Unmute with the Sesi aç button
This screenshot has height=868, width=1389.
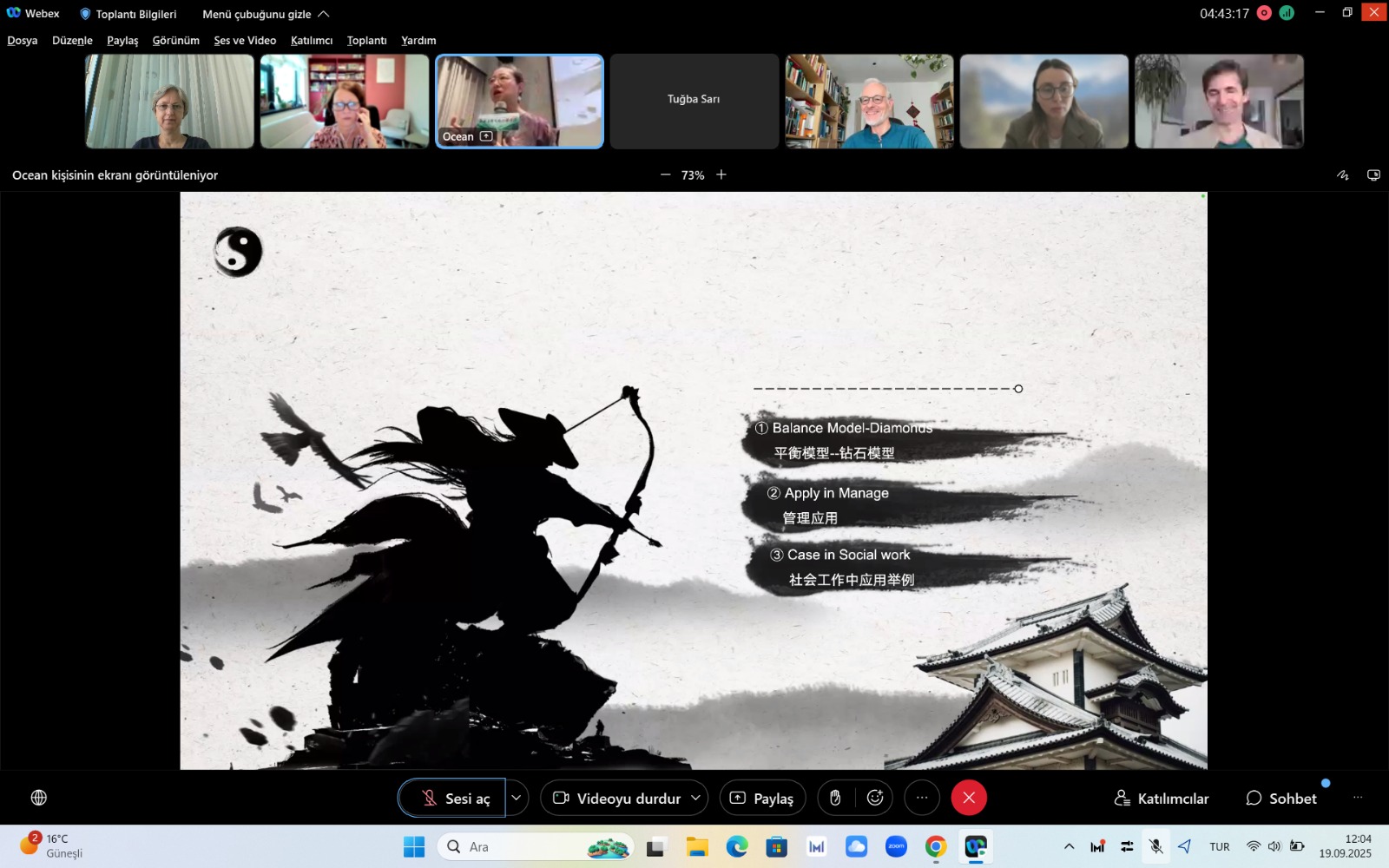pyautogui.click(x=453, y=798)
